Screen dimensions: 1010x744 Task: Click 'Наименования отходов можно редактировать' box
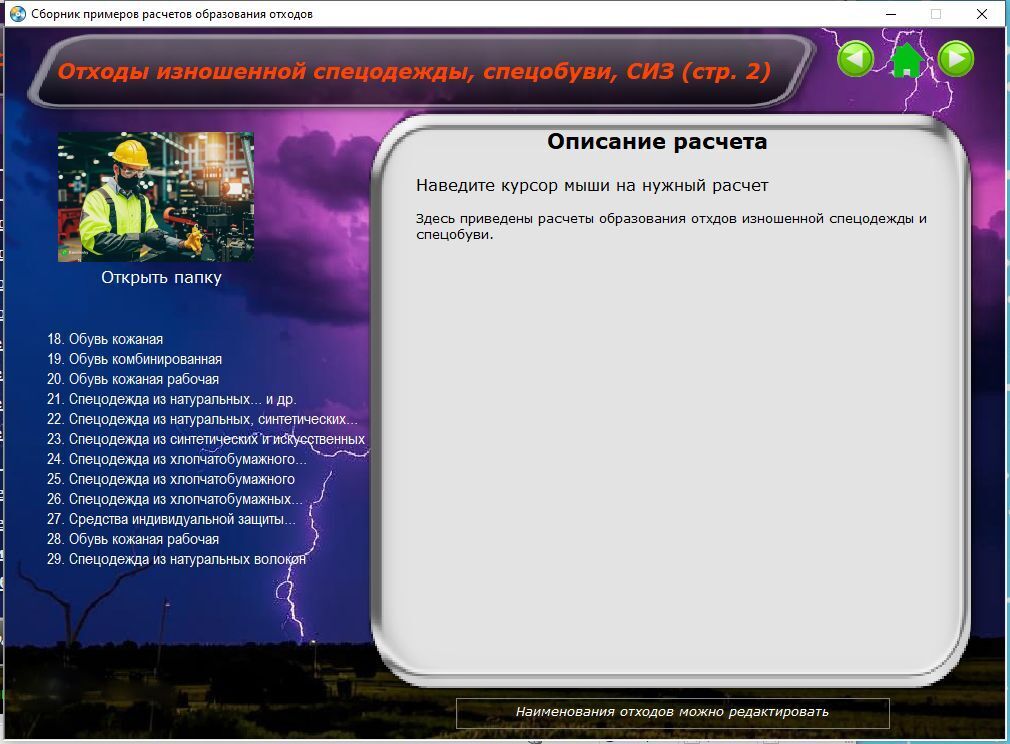tap(672, 712)
